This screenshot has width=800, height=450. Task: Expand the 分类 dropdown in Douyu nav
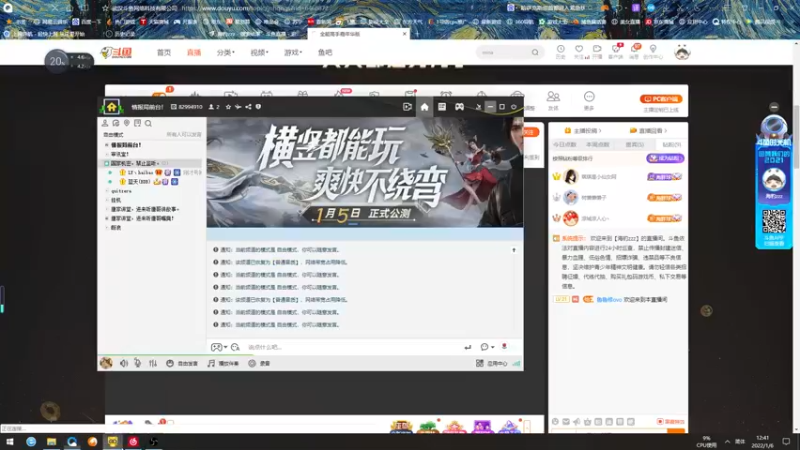point(226,53)
